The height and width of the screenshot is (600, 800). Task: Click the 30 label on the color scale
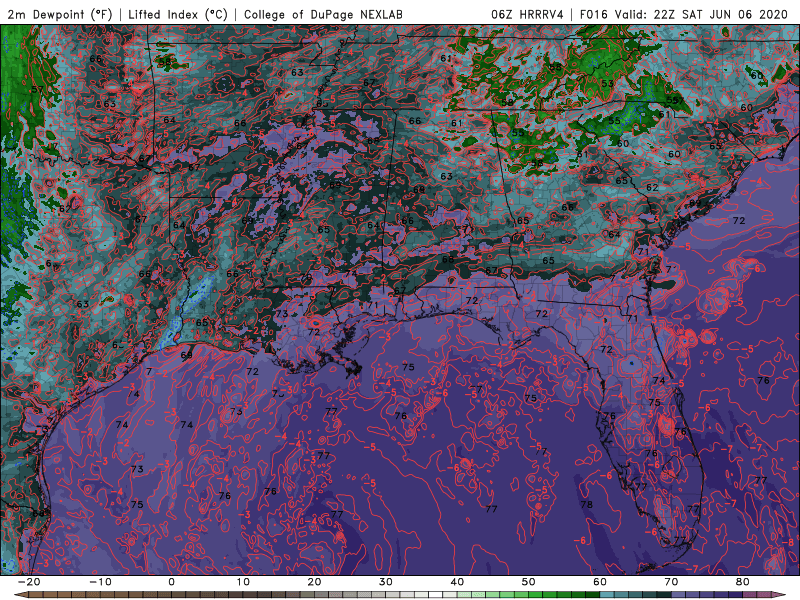(x=386, y=582)
